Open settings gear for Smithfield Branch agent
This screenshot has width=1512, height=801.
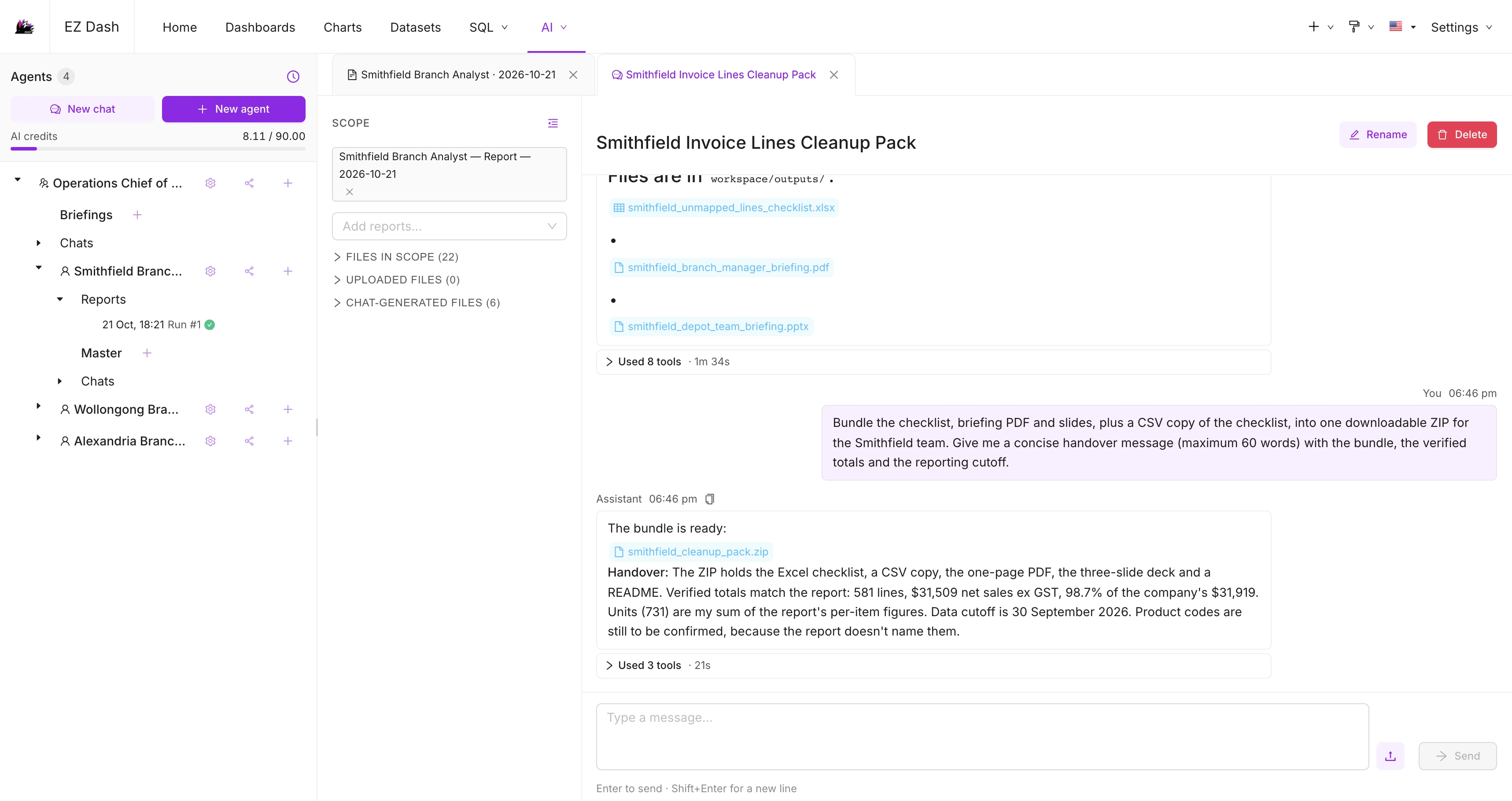[211, 271]
